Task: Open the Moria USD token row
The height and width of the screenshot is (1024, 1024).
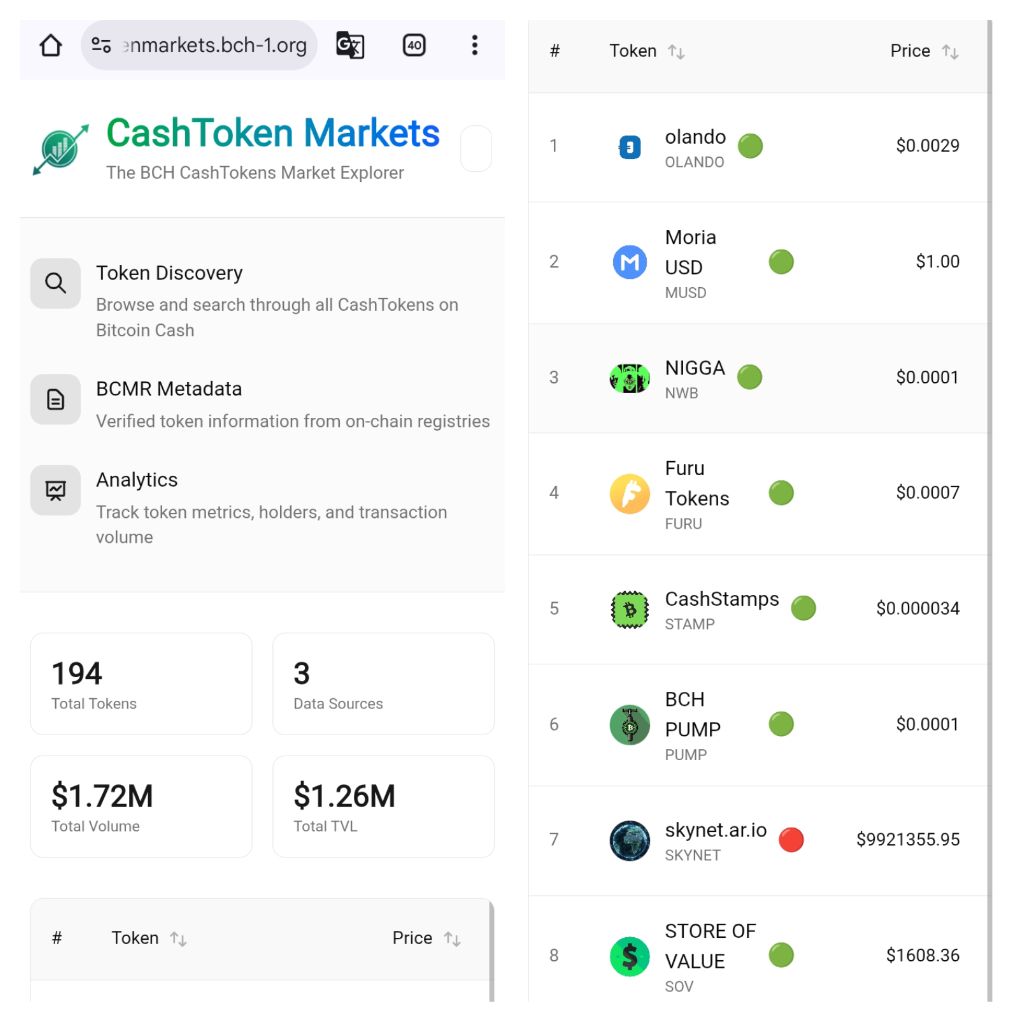Action: coord(690,262)
